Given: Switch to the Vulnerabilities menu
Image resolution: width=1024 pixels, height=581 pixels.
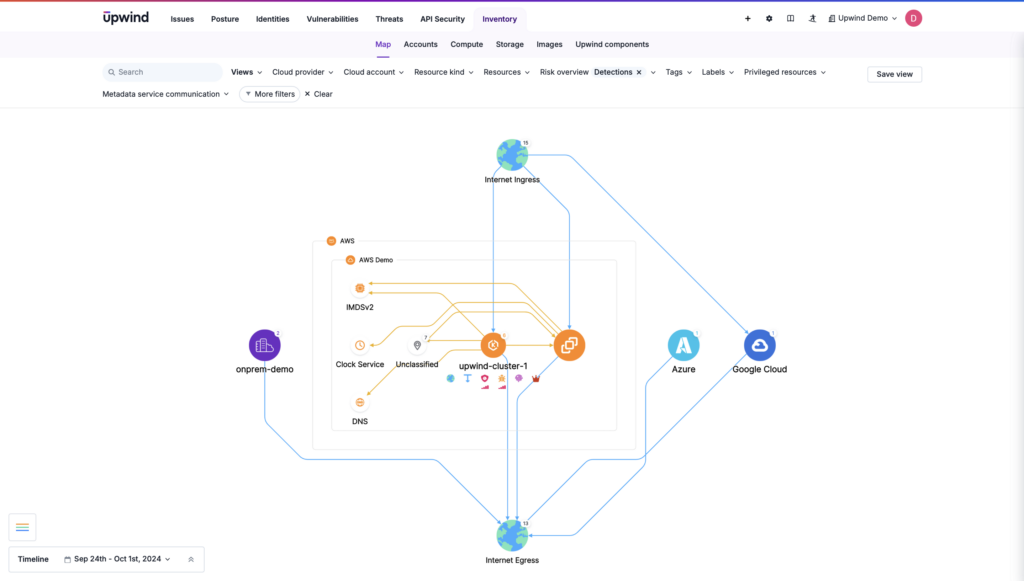Looking at the screenshot, I should 332,18.
